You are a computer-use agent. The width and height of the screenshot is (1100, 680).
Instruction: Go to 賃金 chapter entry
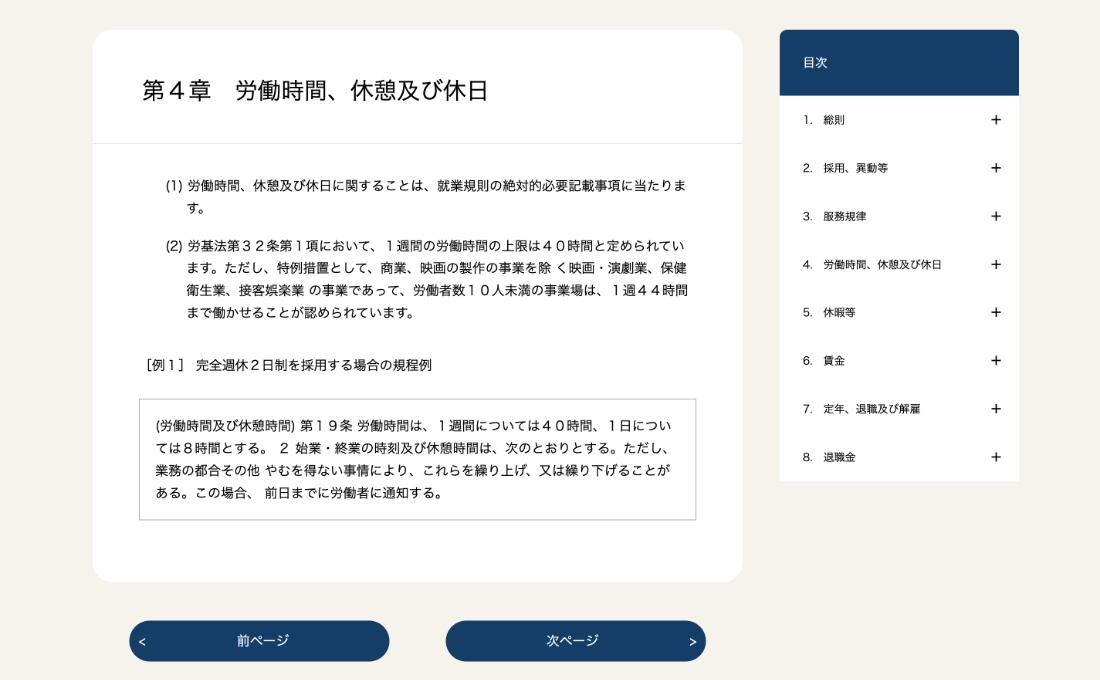(x=834, y=360)
